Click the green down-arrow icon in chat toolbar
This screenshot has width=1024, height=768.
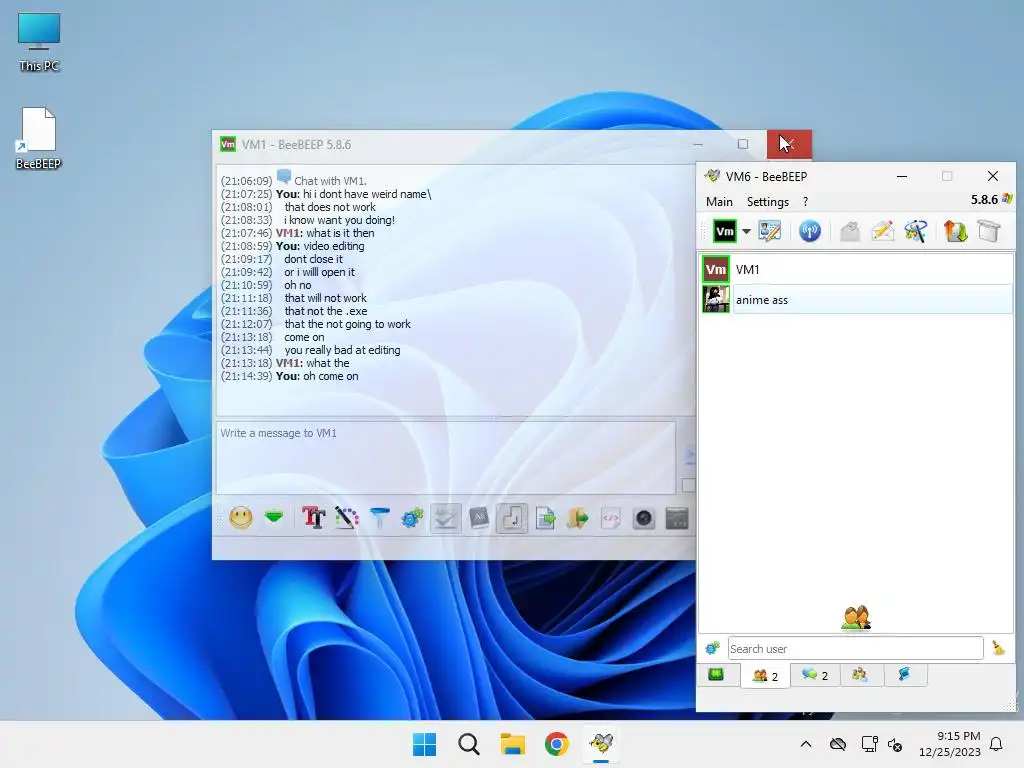click(x=274, y=518)
